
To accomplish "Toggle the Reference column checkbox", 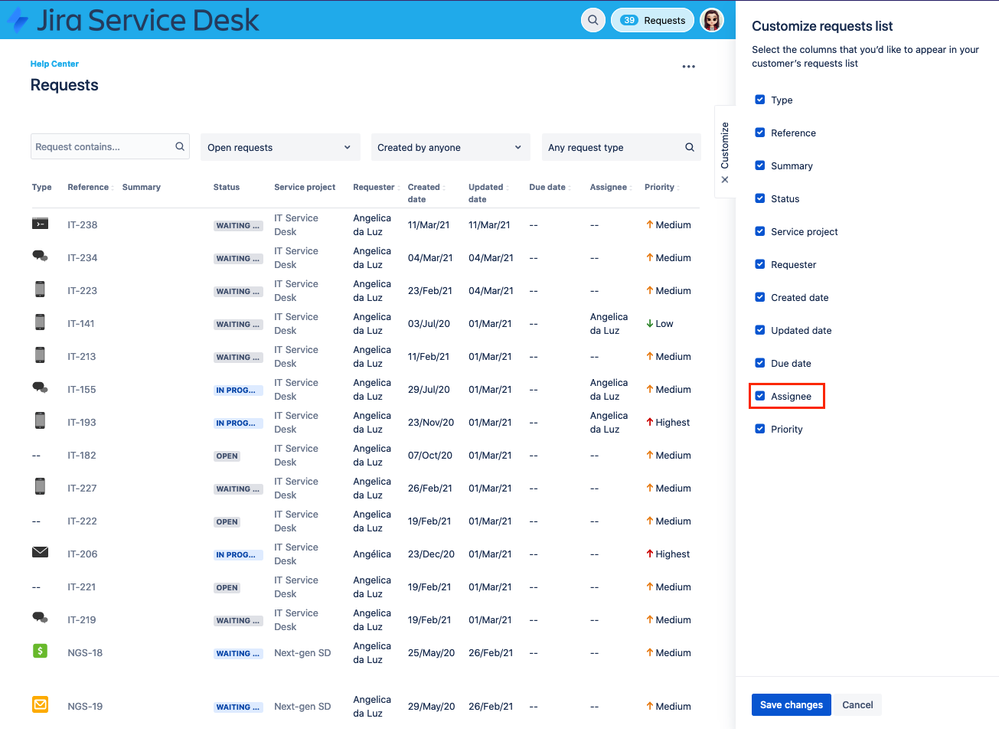I will click(x=760, y=133).
